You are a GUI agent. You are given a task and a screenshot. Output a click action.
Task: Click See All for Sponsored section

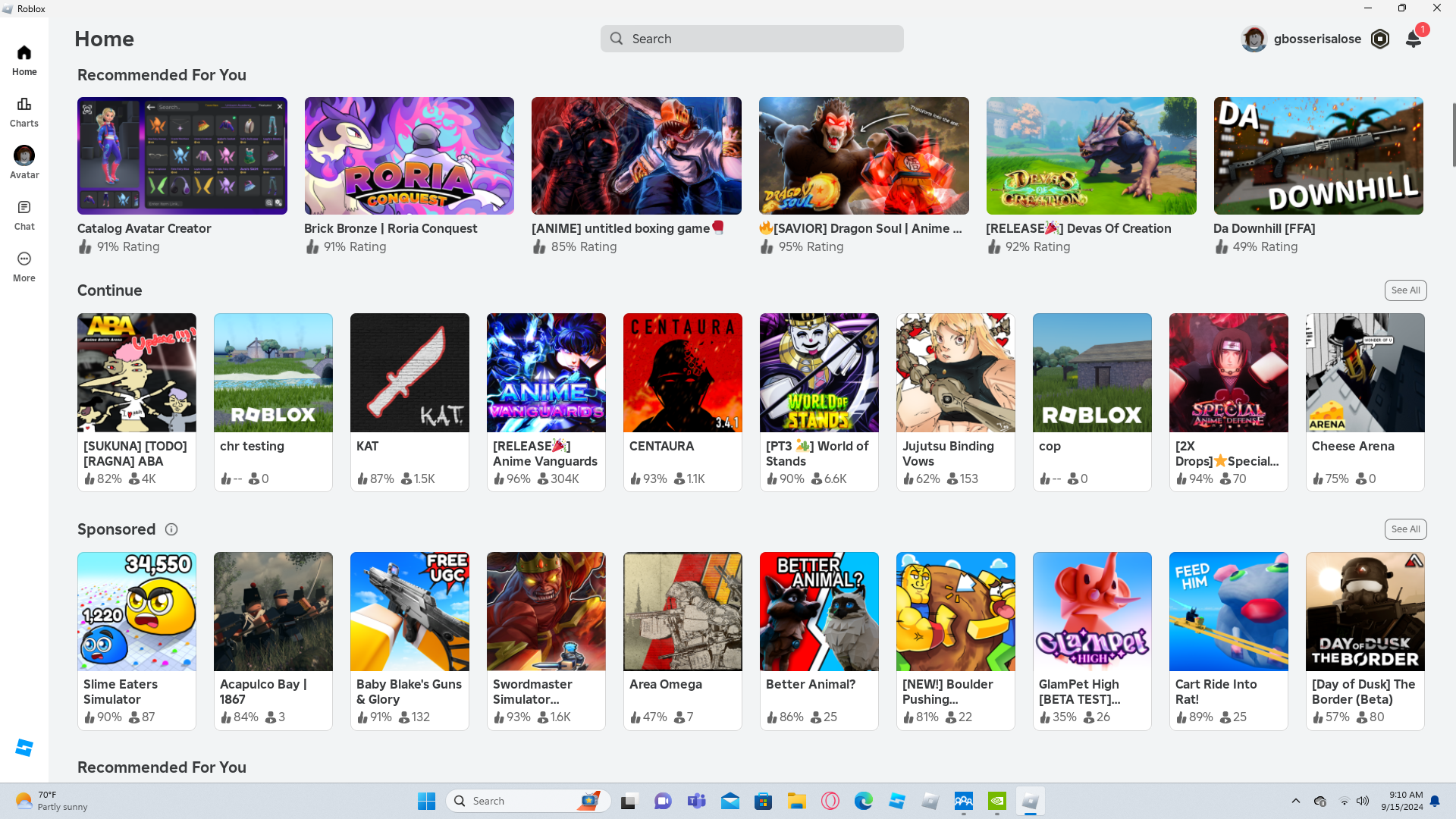pos(1405,529)
